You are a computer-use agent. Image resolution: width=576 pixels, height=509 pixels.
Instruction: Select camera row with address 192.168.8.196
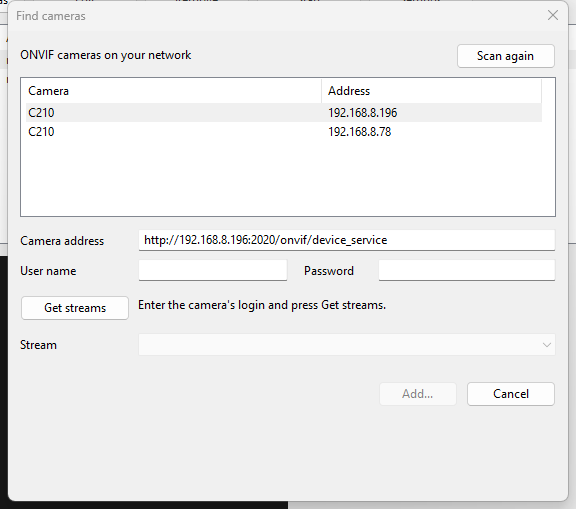[x=284, y=112]
